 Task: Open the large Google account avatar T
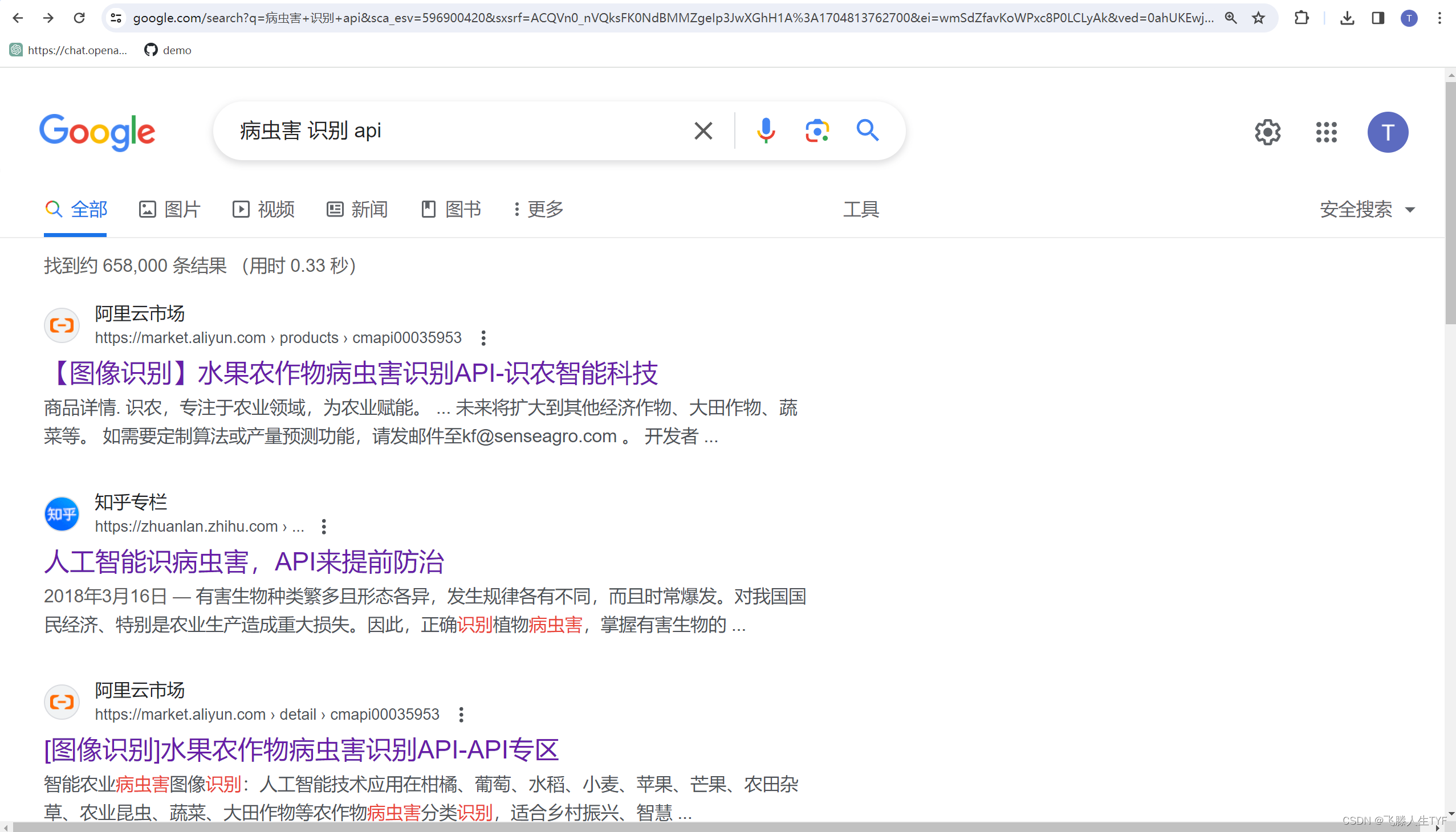click(x=1388, y=132)
